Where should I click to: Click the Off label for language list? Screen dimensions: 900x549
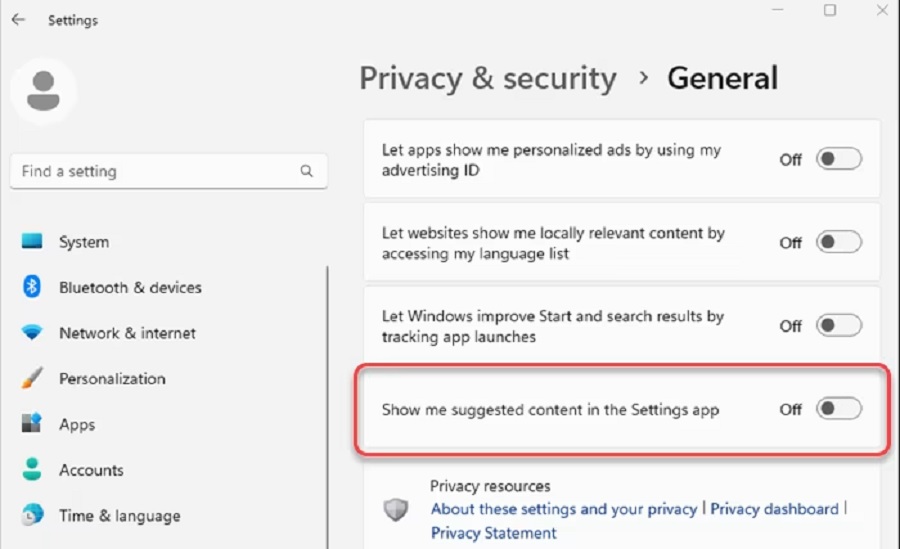tap(790, 243)
